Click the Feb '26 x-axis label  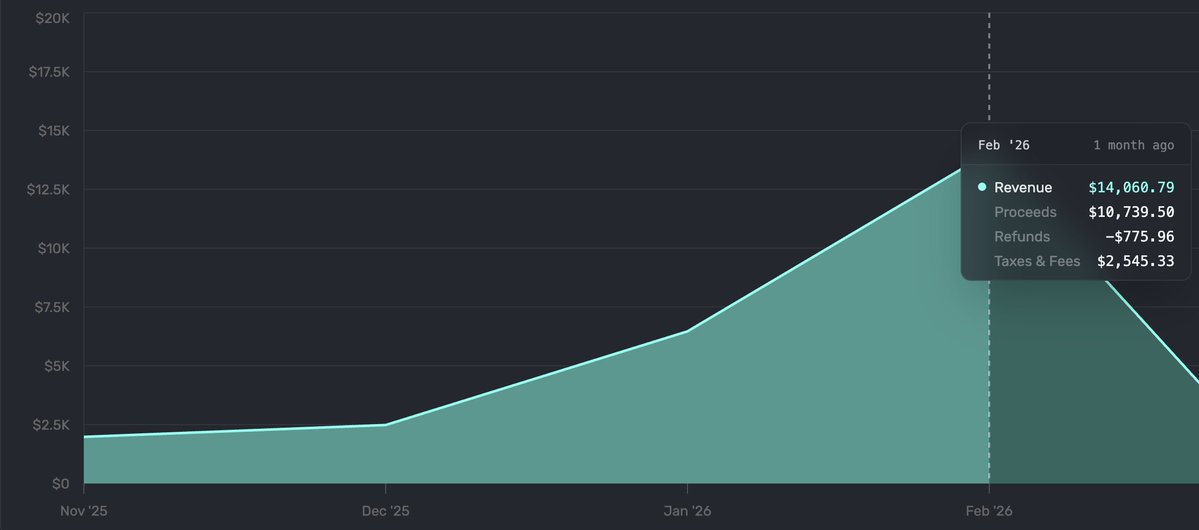989,511
